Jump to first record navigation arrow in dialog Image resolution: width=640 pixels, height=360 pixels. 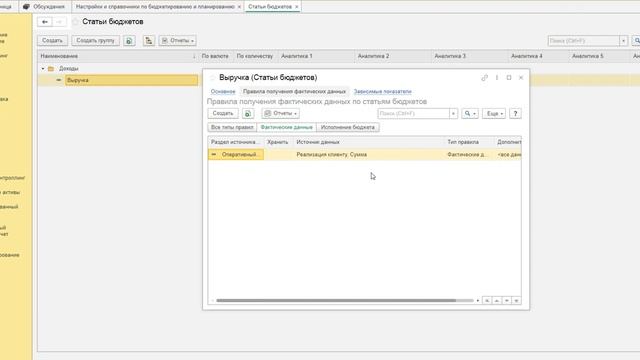click(x=487, y=300)
